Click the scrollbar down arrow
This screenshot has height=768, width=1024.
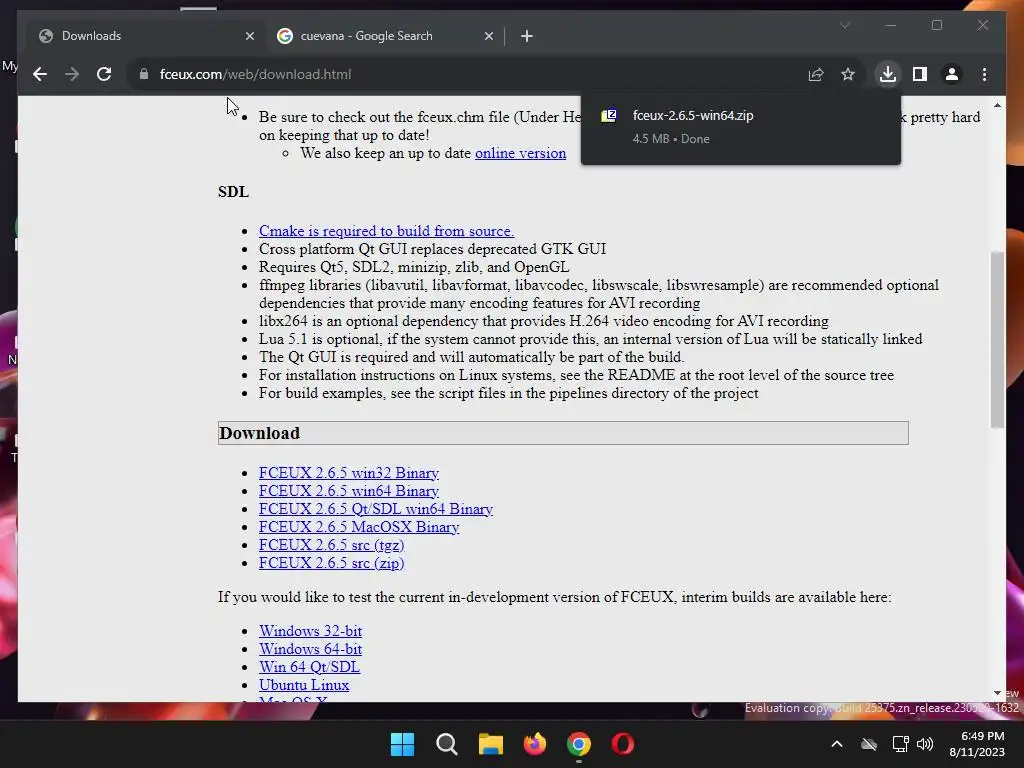(x=997, y=693)
